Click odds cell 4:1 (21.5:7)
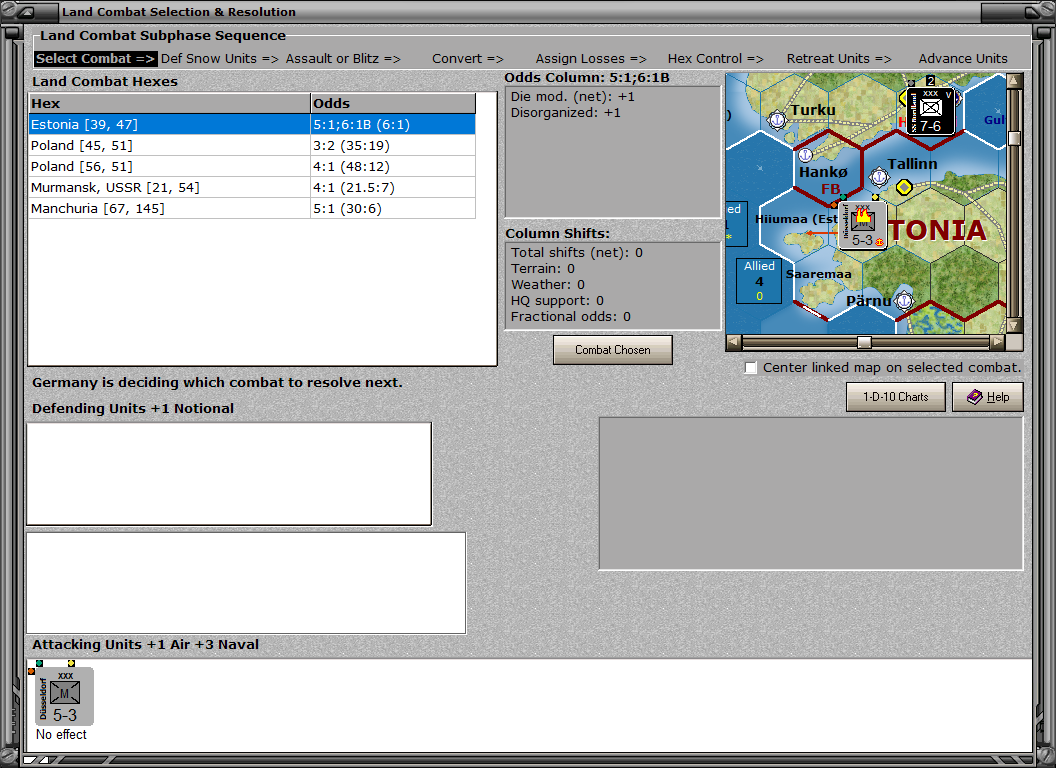Image resolution: width=1056 pixels, height=768 pixels. click(x=393, y=187)
